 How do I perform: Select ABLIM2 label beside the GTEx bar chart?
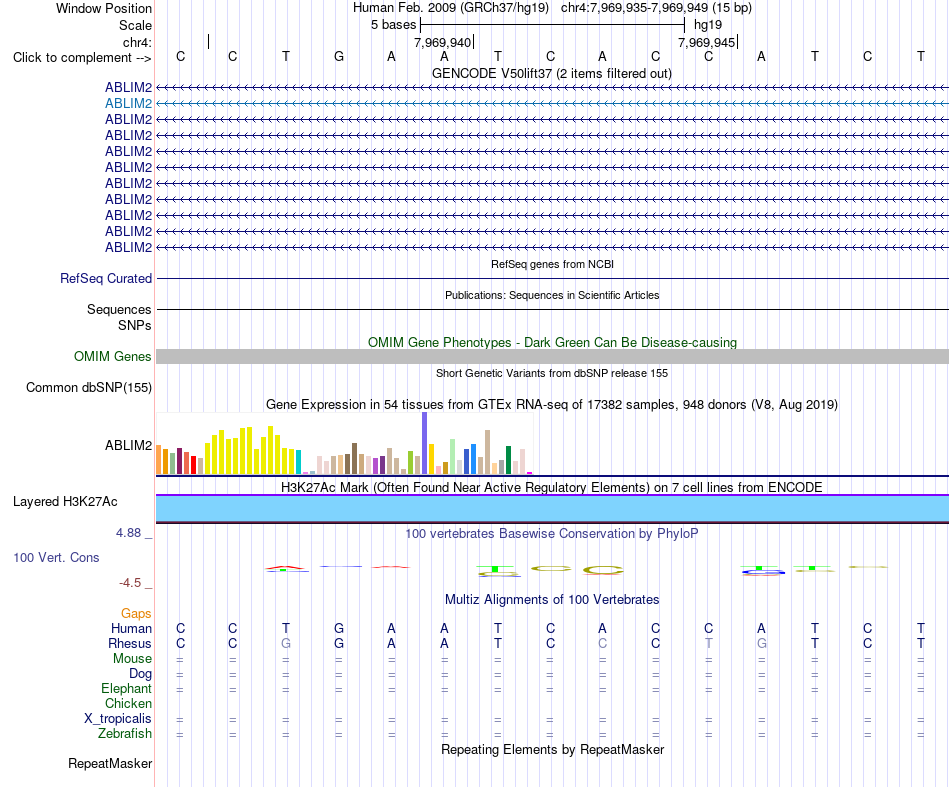click(128, 445)
